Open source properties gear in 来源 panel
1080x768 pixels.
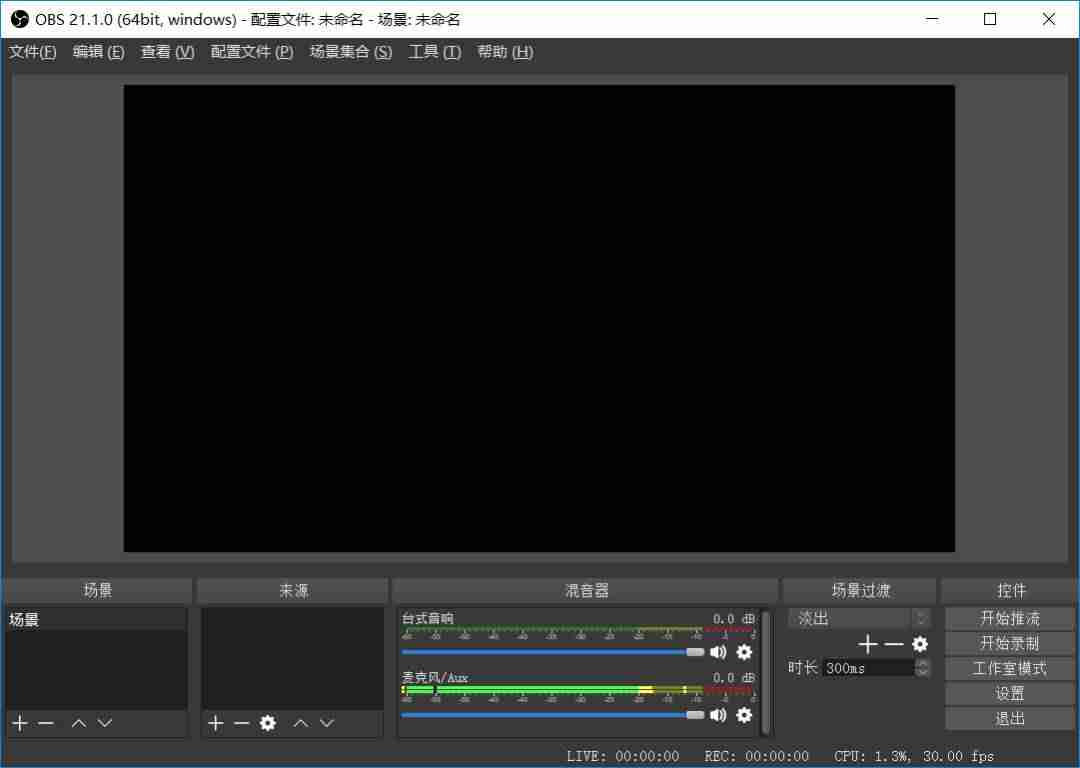coord(268,723)
